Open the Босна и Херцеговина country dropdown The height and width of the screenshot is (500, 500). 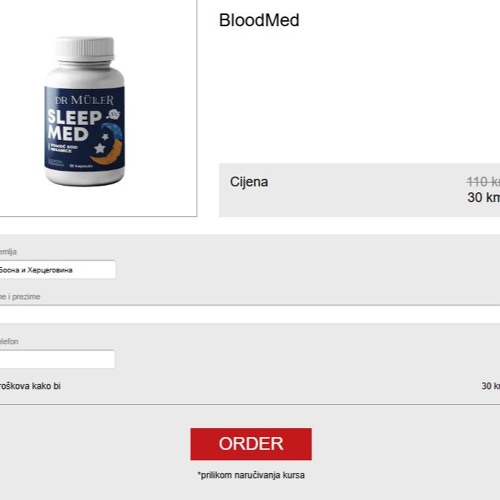(57, 270)
